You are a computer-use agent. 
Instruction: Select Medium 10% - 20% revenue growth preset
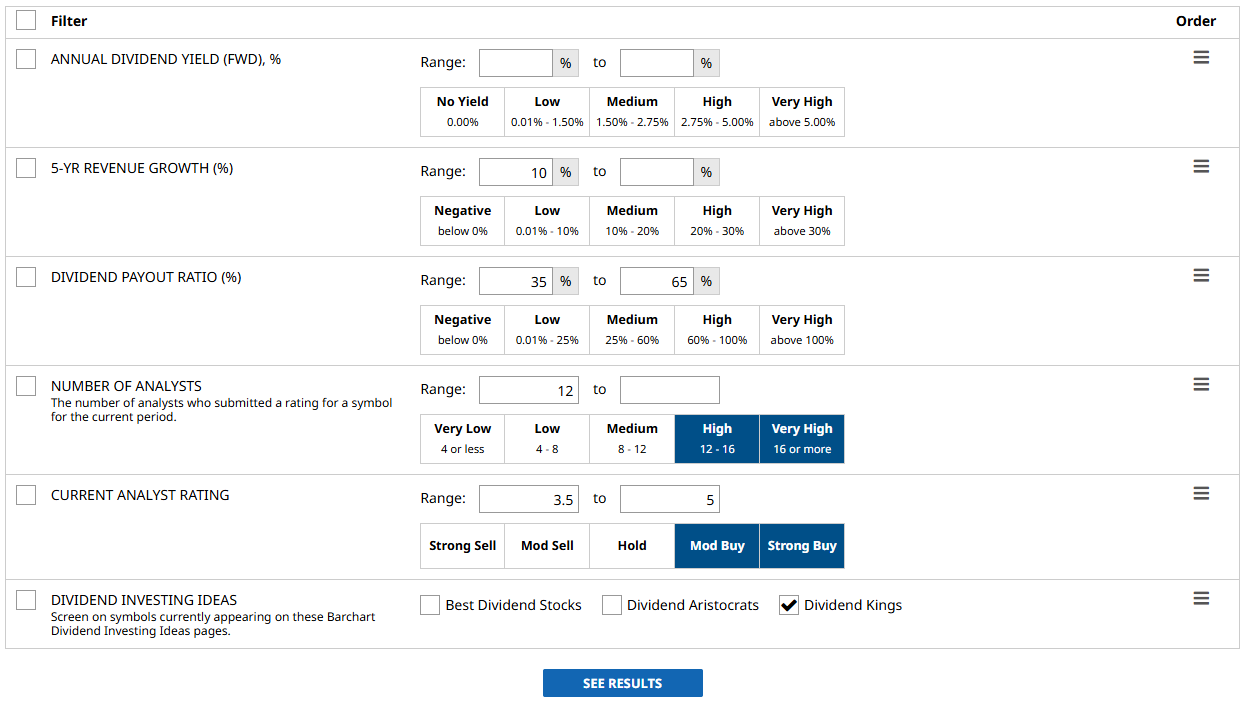632,220
